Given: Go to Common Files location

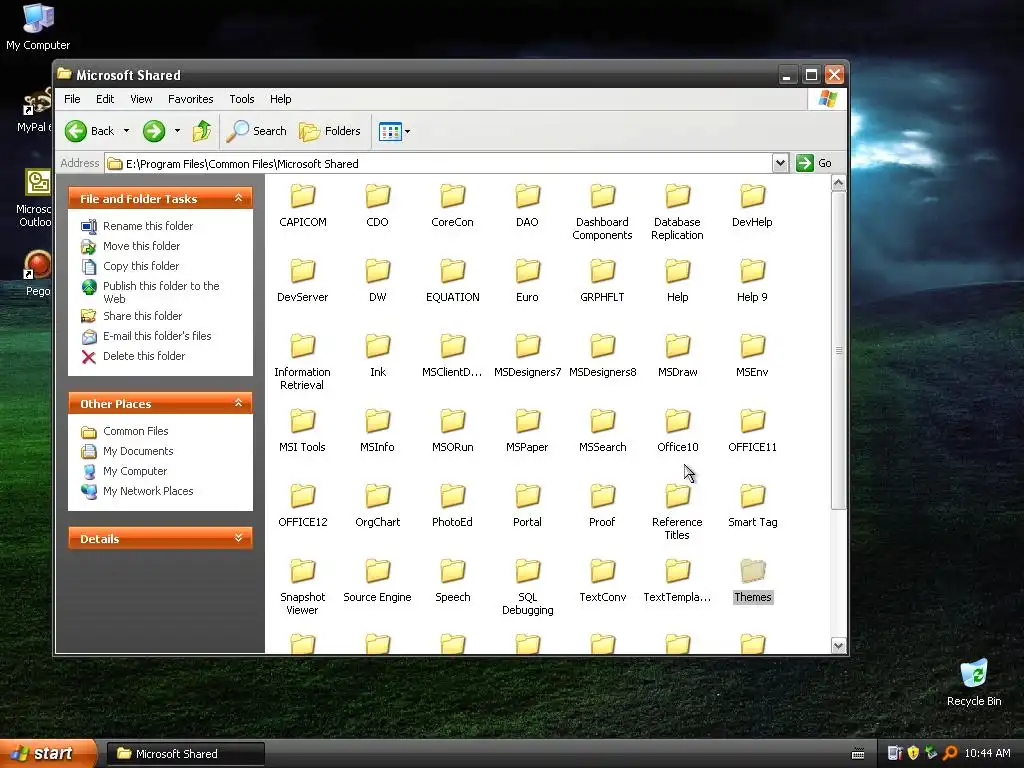Looking at the screenshot, I should 125,431.
